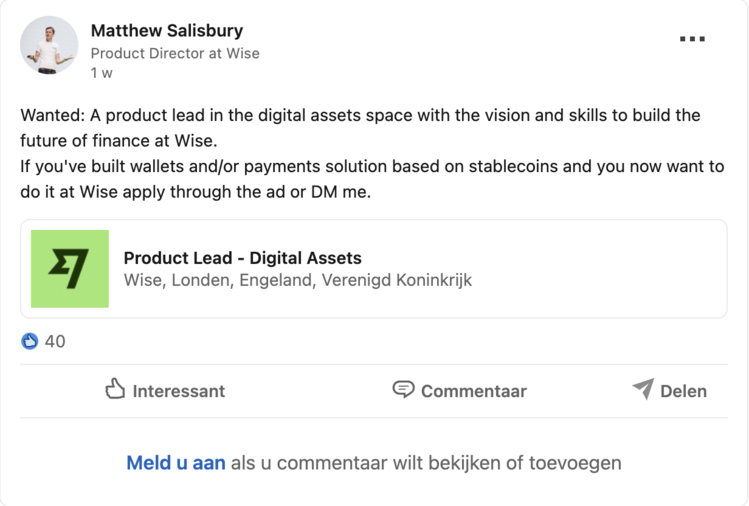The width and height of the screenshot is (749, 506).
Task: Click the comment sign-in prompt text
Action: click(x=426, y=463)
